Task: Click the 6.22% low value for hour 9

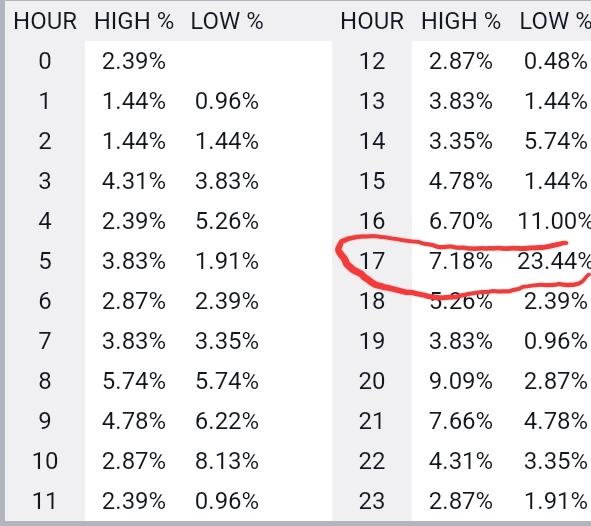Action: tap(227, 421)
